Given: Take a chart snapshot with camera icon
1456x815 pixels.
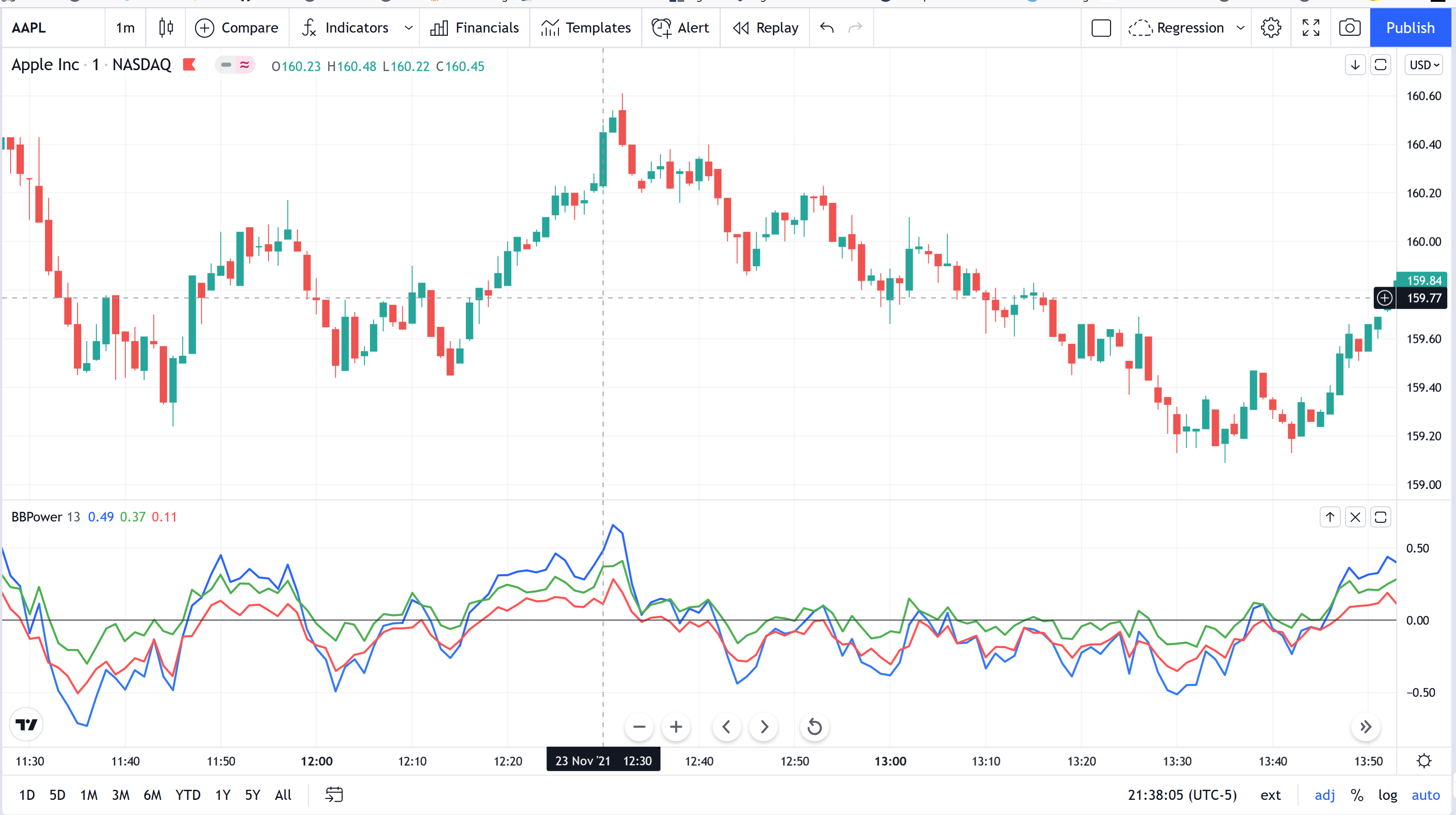Looking at the screenshot, I should [1350, 28].
